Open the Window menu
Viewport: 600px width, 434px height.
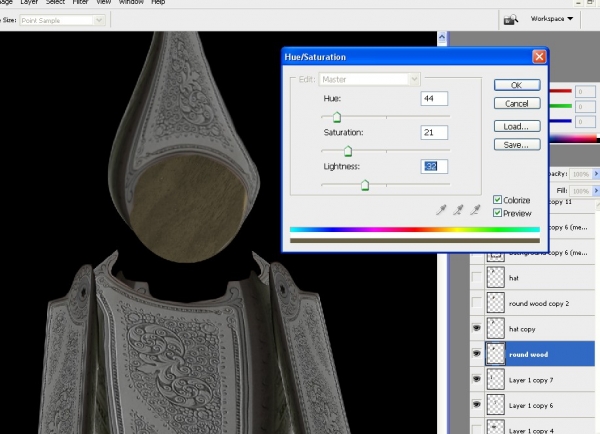pos(131,2)
